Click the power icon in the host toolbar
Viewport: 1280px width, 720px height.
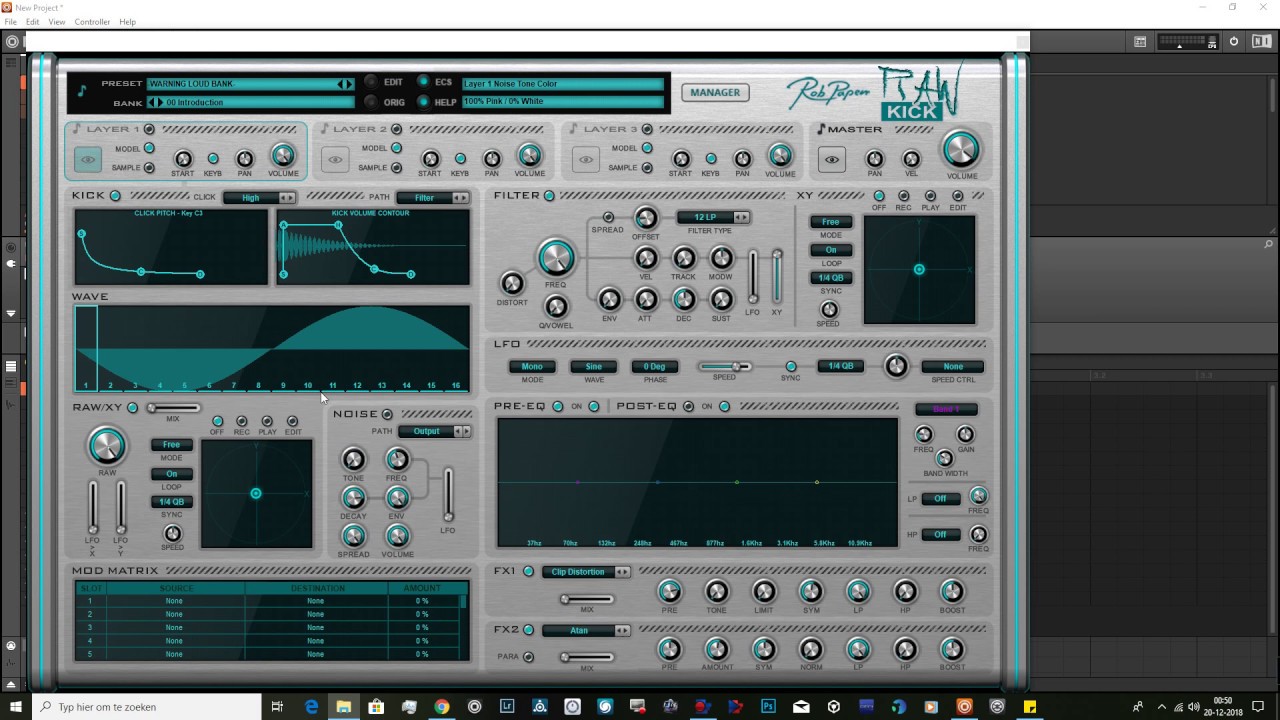(x=1234, y=41)
